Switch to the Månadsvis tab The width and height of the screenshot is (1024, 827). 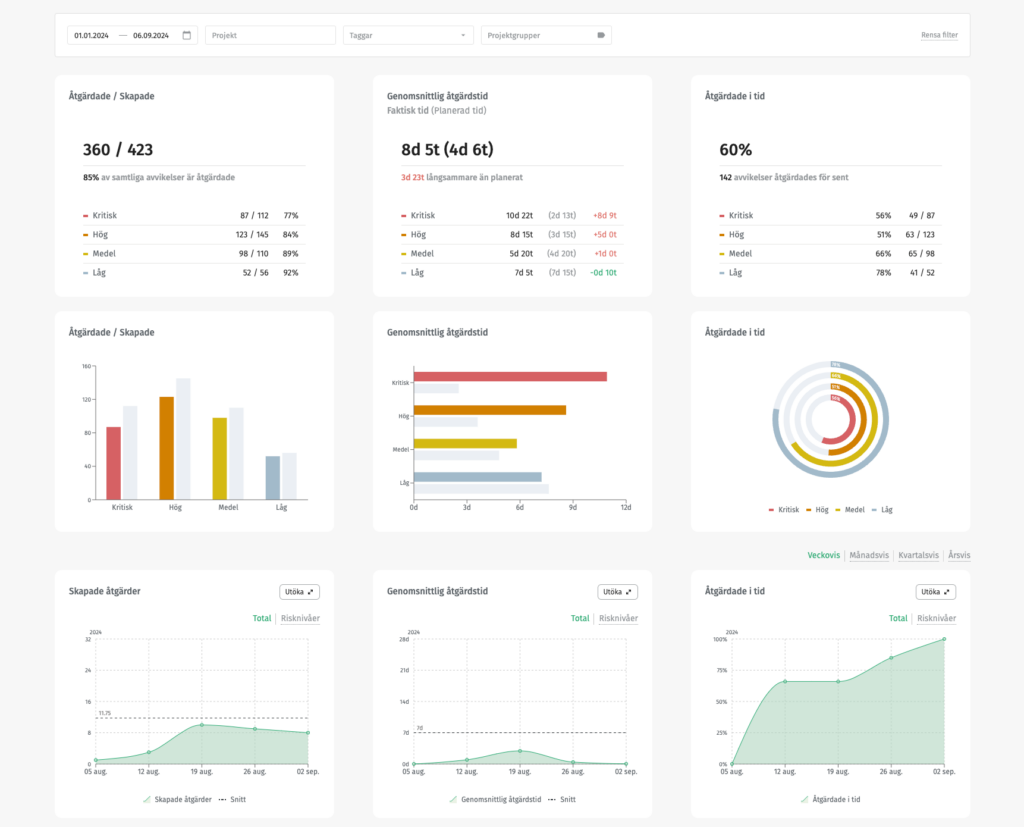click(871, 555)
